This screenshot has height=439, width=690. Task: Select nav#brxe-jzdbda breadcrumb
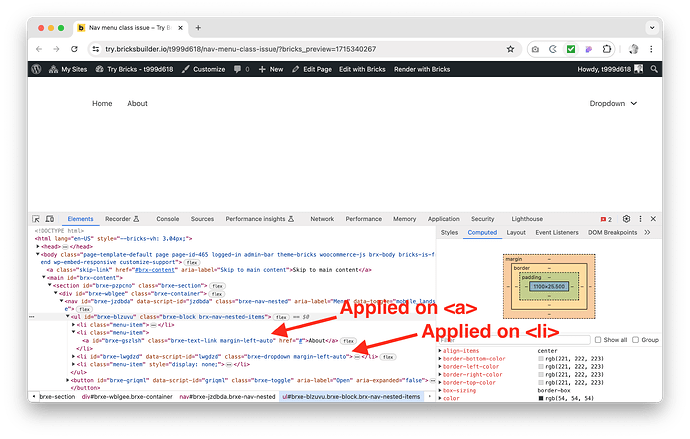227,397
